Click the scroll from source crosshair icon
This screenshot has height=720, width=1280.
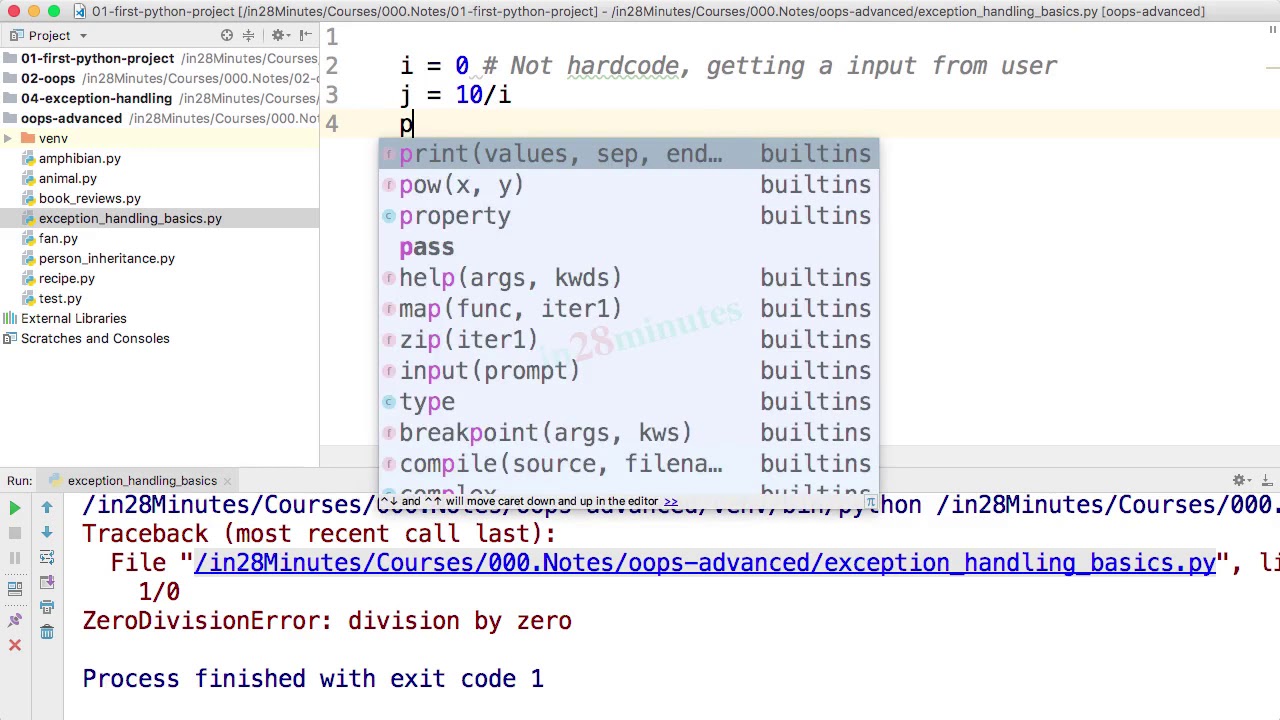pos(227,35)
